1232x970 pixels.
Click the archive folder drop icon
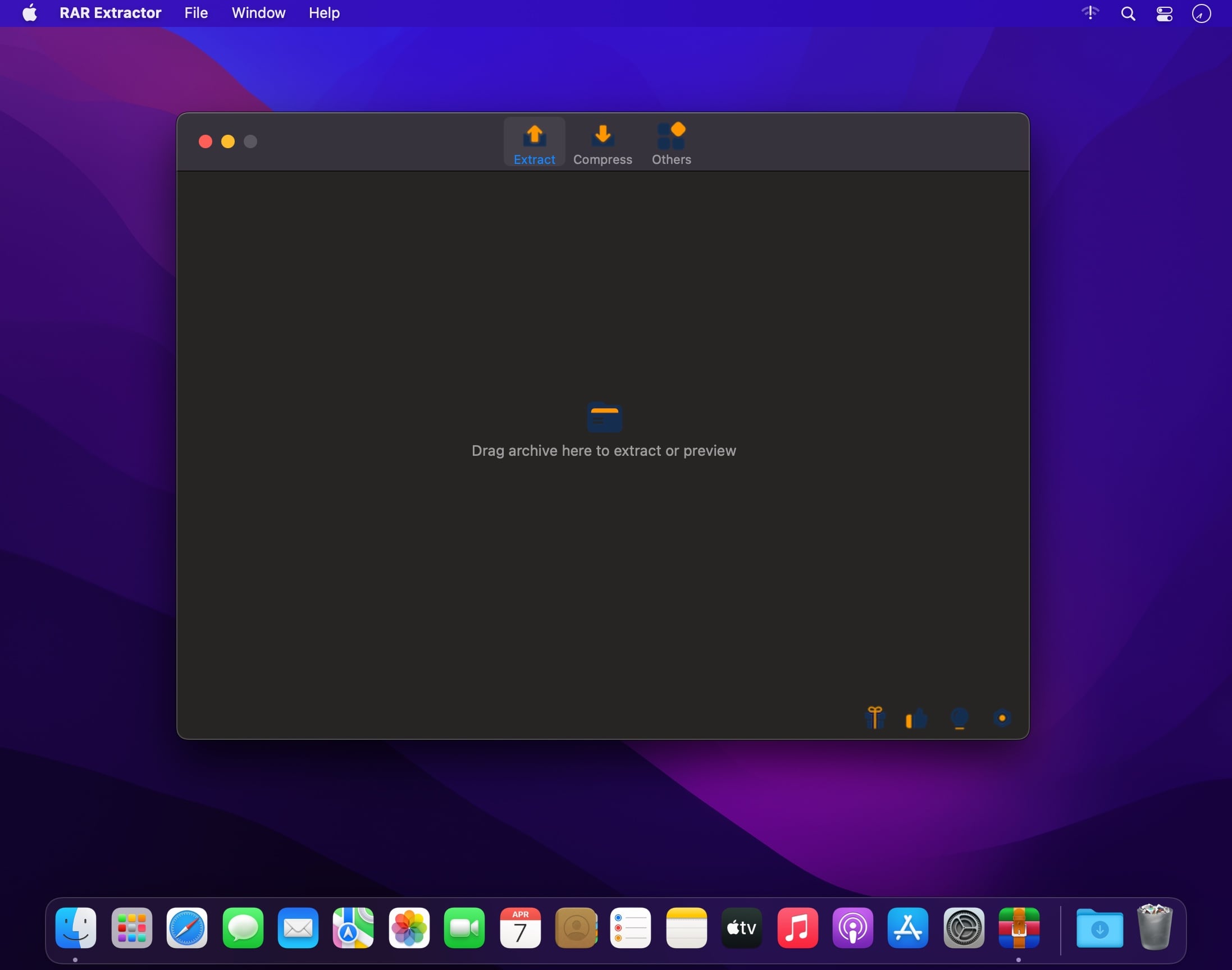604,418
